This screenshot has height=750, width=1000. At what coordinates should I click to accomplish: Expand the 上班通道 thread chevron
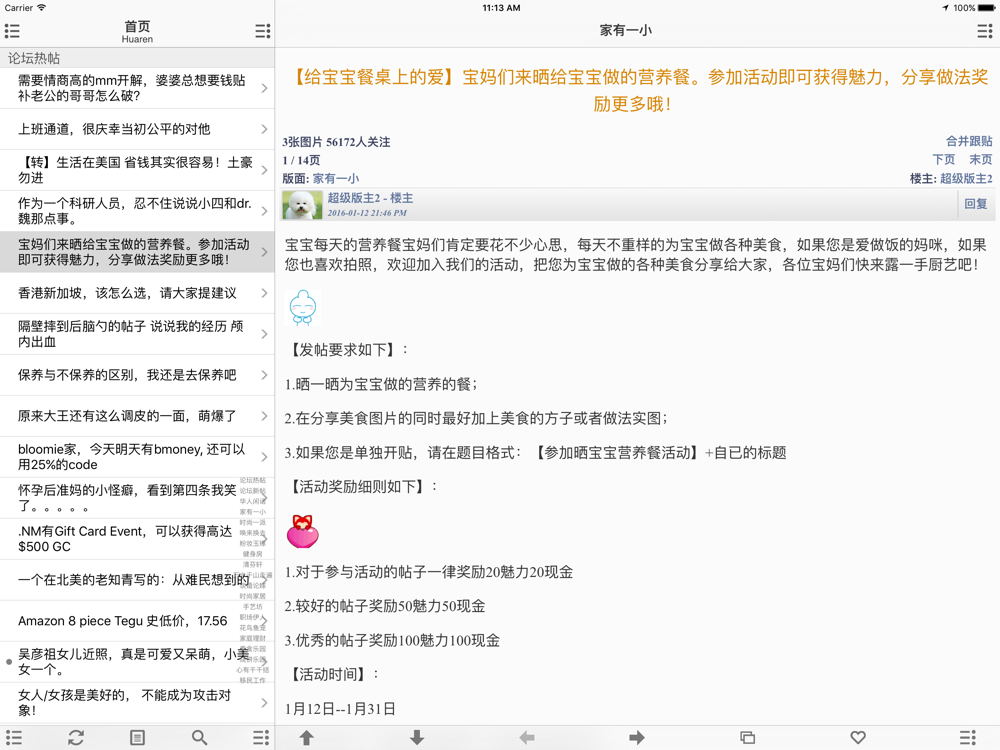tap(264, 129)
